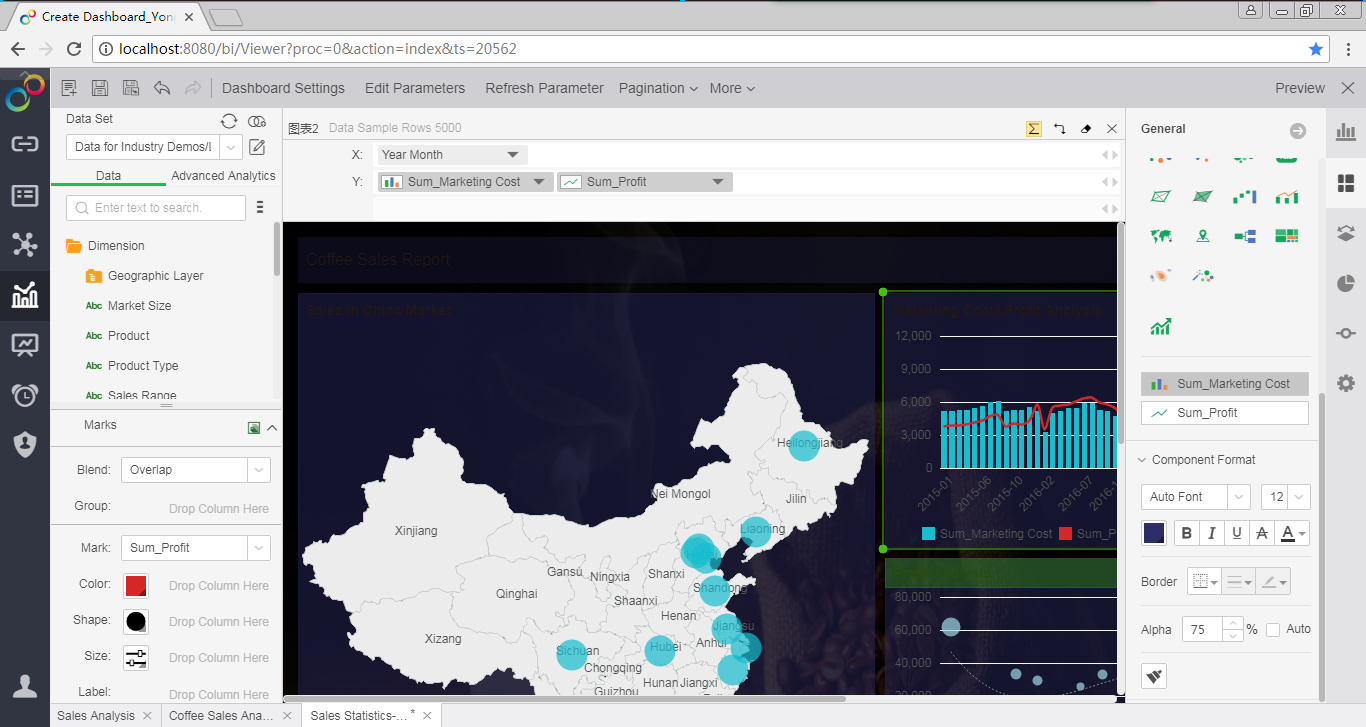Viewport: 1366px width, 727px height.
Task: Clear the chart bindings with the eraser icon
Action: pyautogui.click(x=1086, y=129)
